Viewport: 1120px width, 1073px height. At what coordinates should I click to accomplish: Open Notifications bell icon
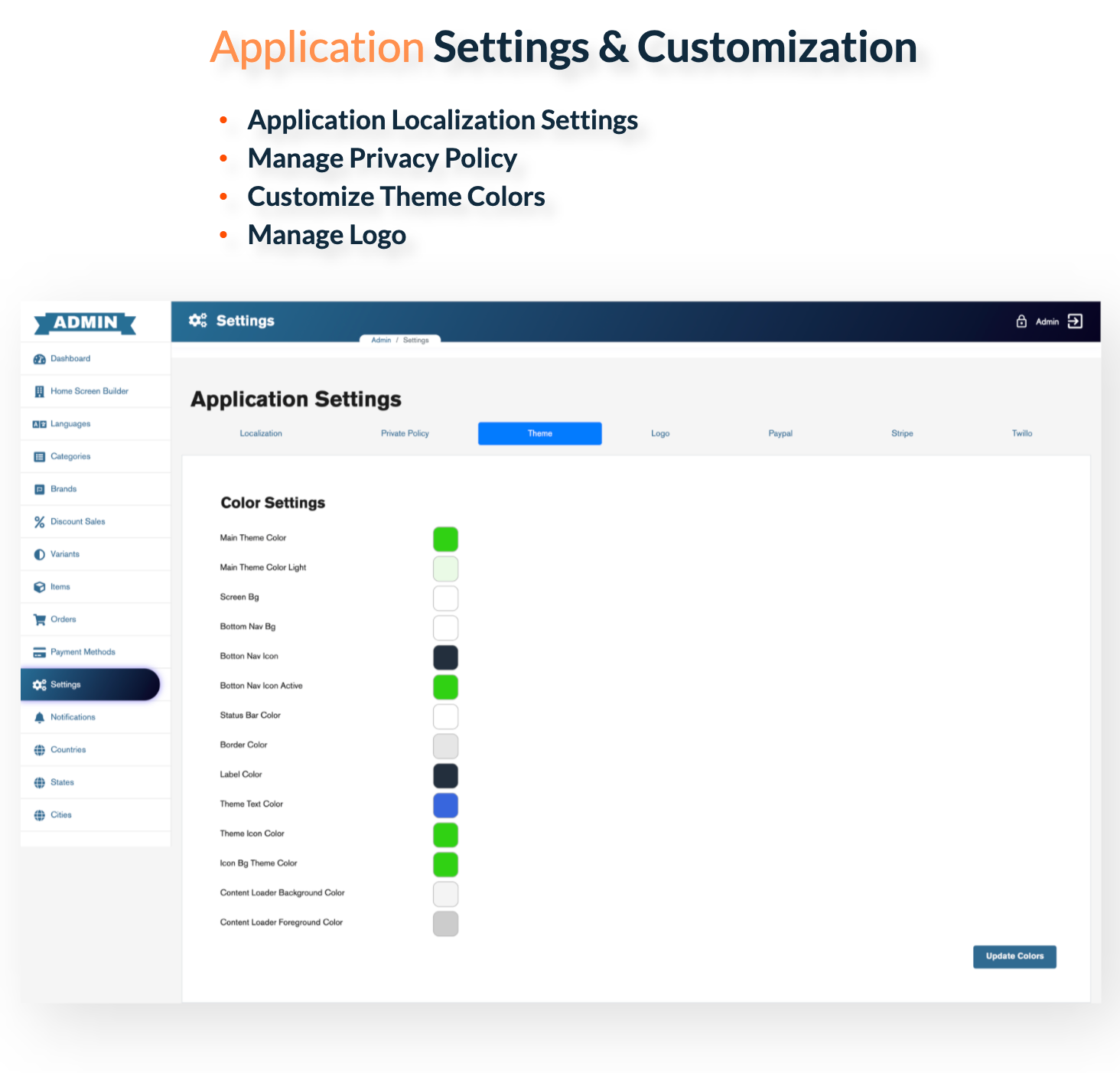(x=40, y=718)
